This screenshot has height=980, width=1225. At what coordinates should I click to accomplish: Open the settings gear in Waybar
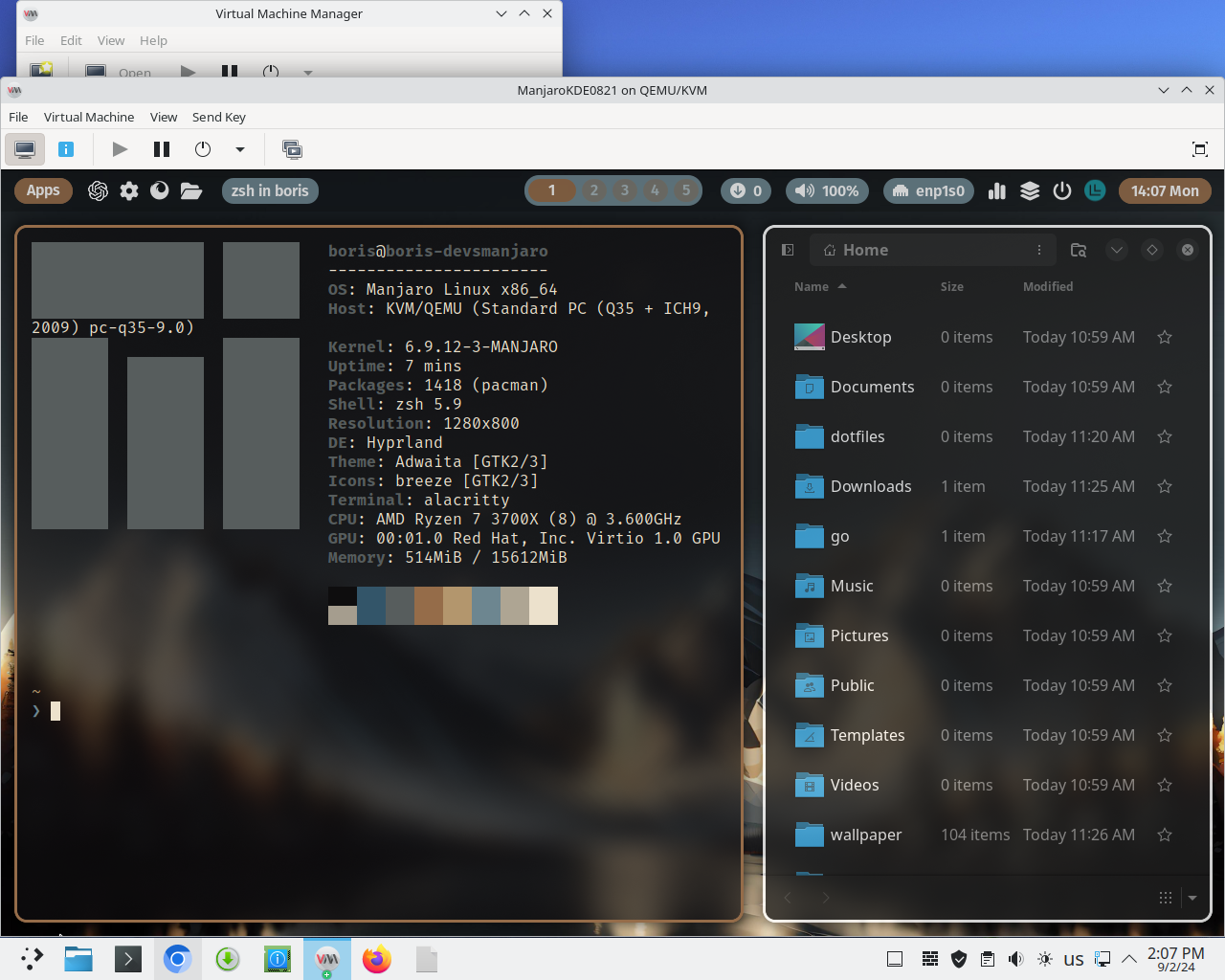(129, 190)
